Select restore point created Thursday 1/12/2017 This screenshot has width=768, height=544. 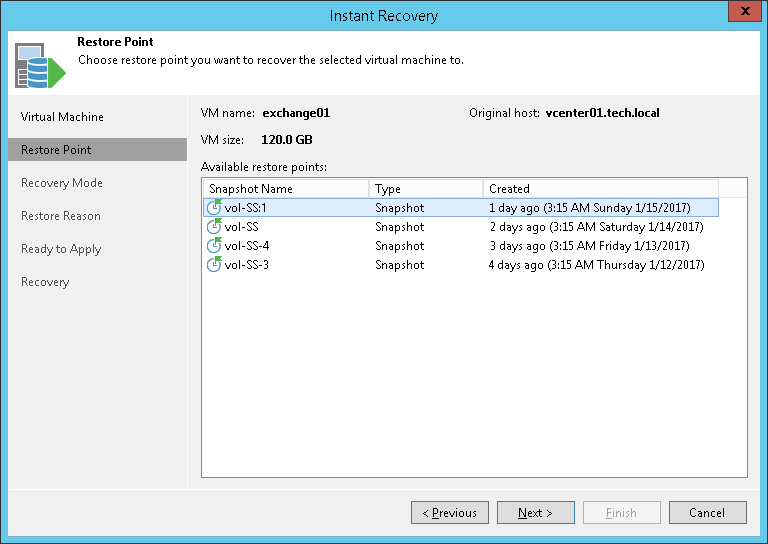[x=596, y=265]
